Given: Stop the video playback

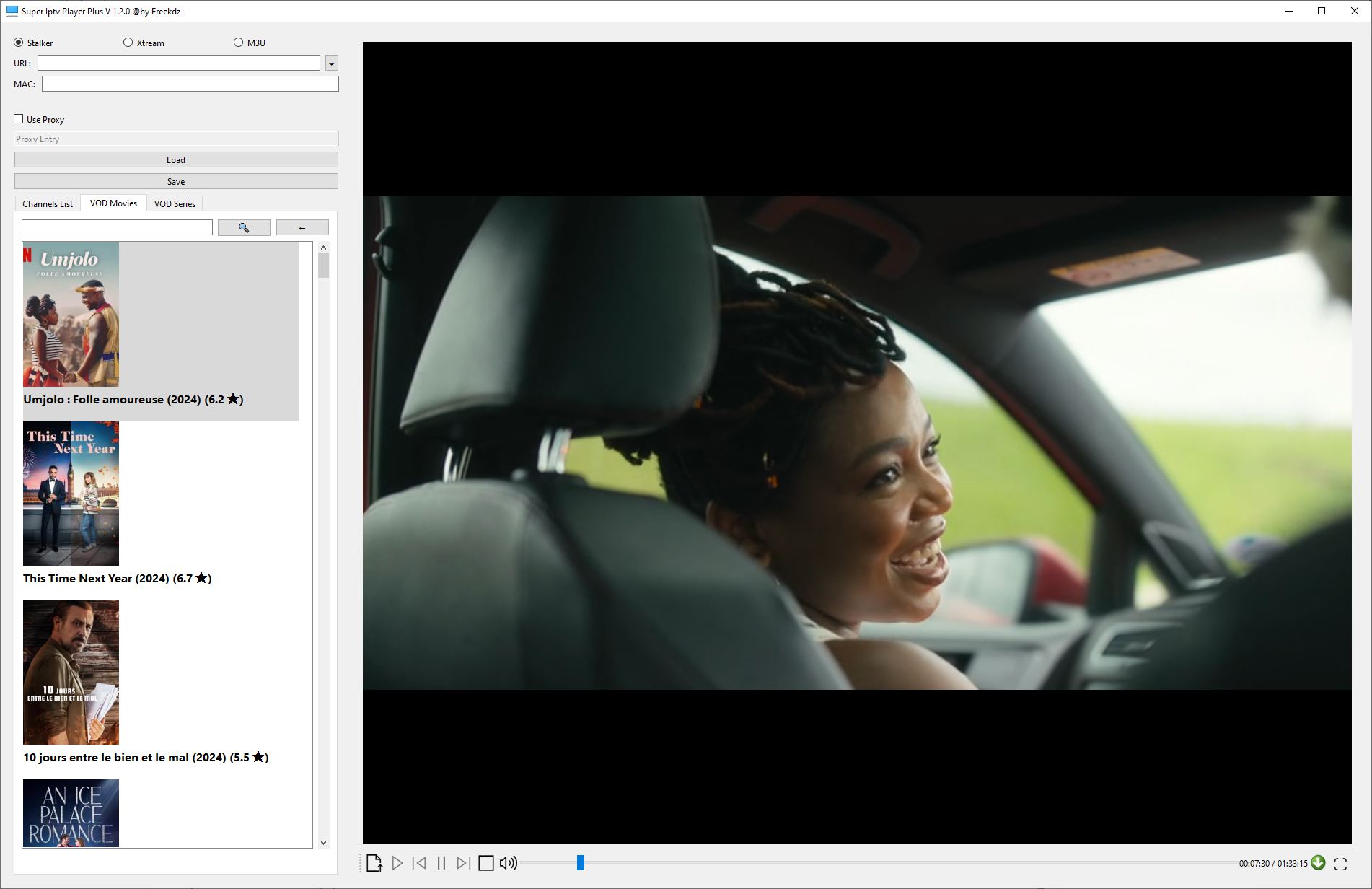Looking at the screenshot, I should pyautogui.click(x=486, y=863).
